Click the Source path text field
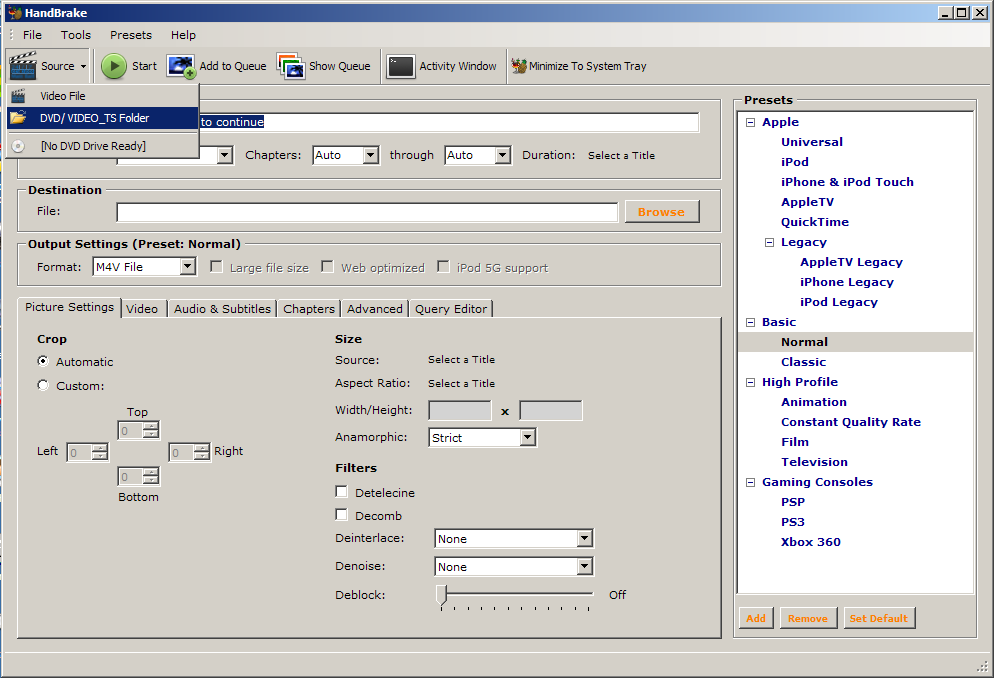 pyautogui.click(x=449, y=122)
